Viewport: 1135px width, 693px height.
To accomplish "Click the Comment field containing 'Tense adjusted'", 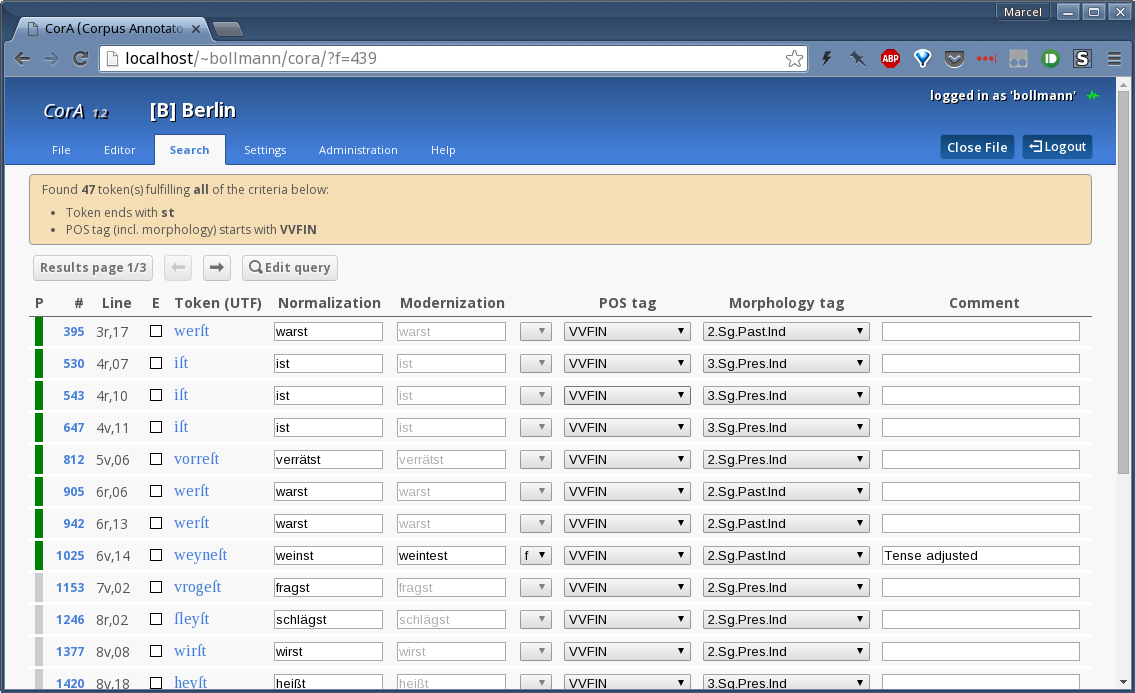I will pos(980,555).
